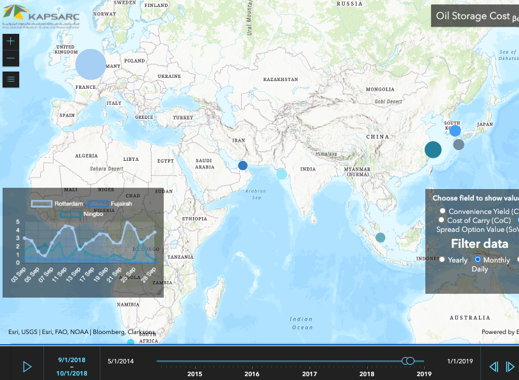Click the Powered by Esri link
This screenshot has width=519, height=380.
tap(500, 332)
